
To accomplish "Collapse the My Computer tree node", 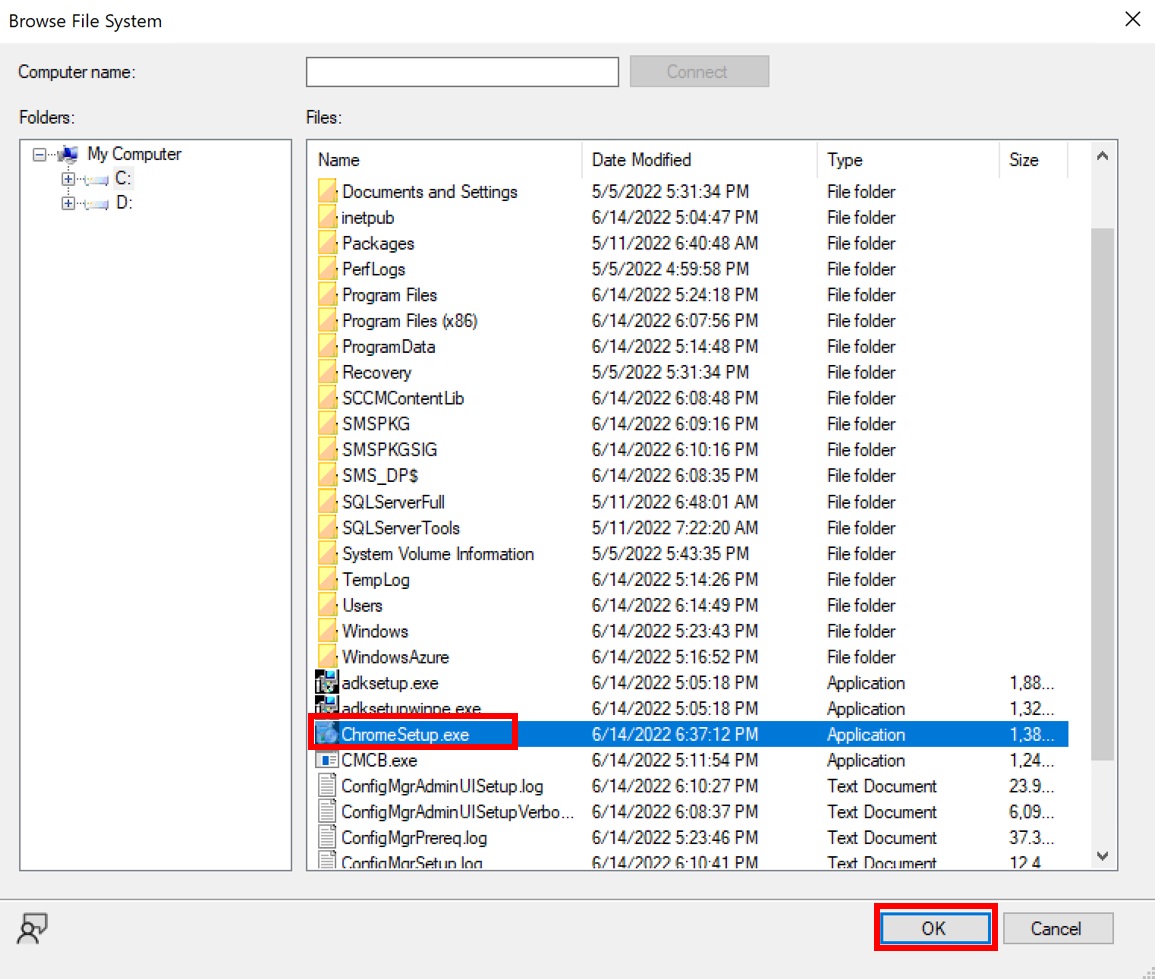I will point(39,155).
